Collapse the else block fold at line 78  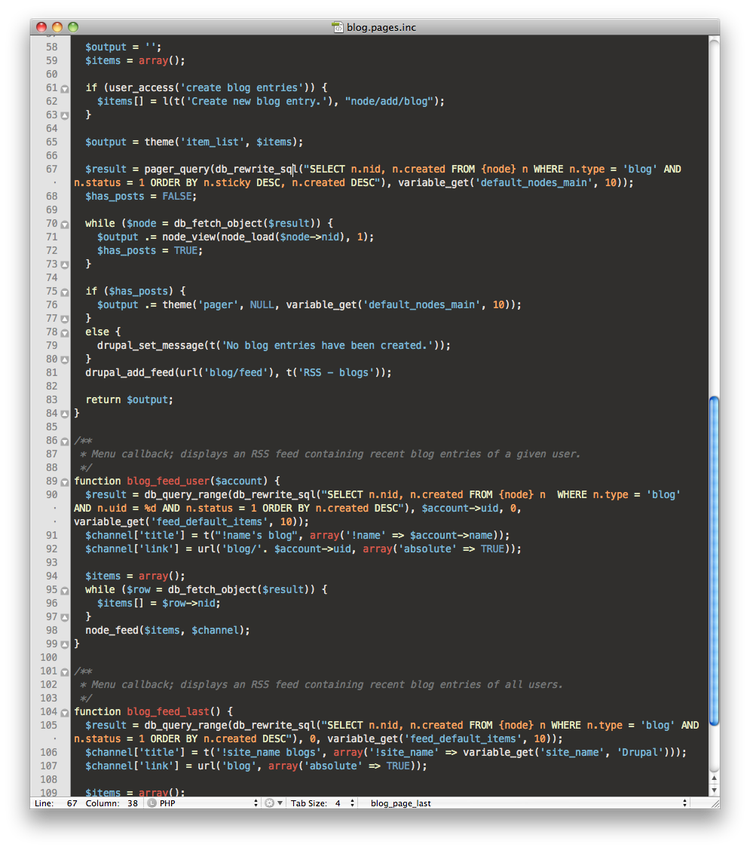[64, 333]
